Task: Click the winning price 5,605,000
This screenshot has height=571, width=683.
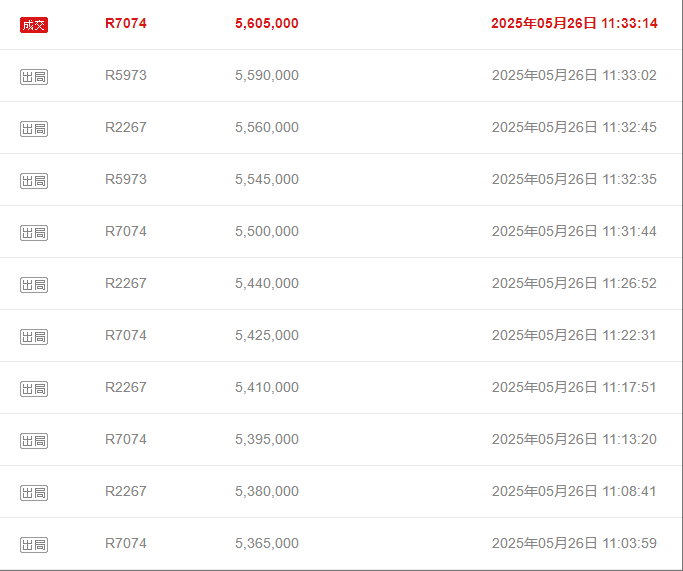Action: 267,23
